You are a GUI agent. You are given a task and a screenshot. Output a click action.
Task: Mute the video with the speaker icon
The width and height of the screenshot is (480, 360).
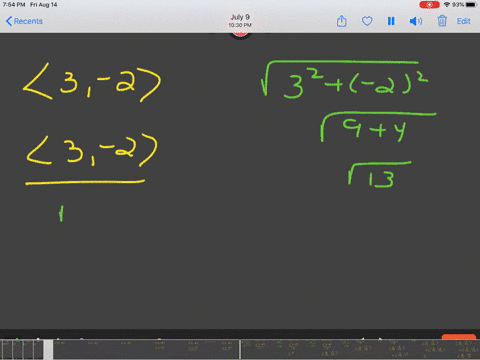click(x=416, y=21)
